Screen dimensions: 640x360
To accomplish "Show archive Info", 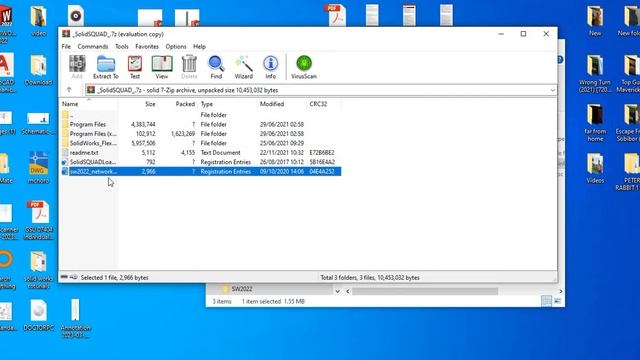I will point(270,67).
